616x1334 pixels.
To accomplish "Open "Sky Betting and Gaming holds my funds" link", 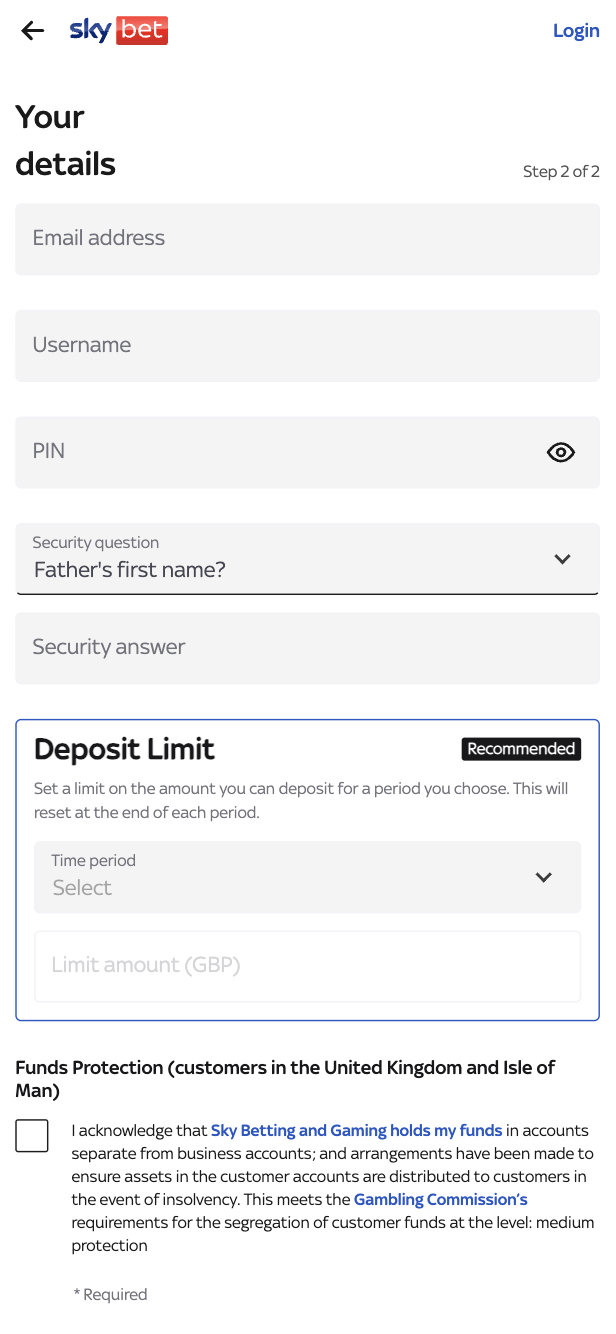I will pos(356,1131).
